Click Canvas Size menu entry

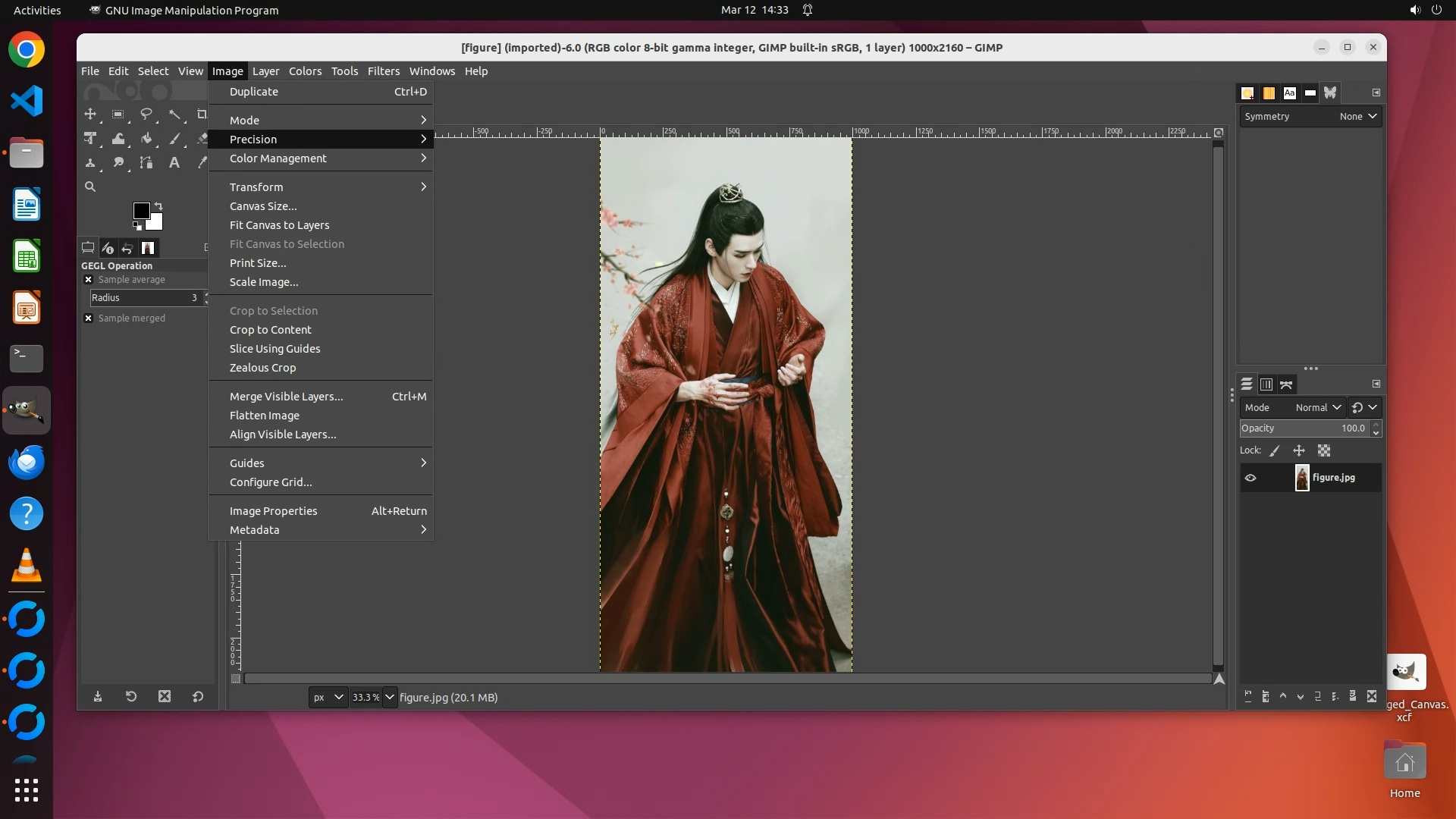[262, 206]
